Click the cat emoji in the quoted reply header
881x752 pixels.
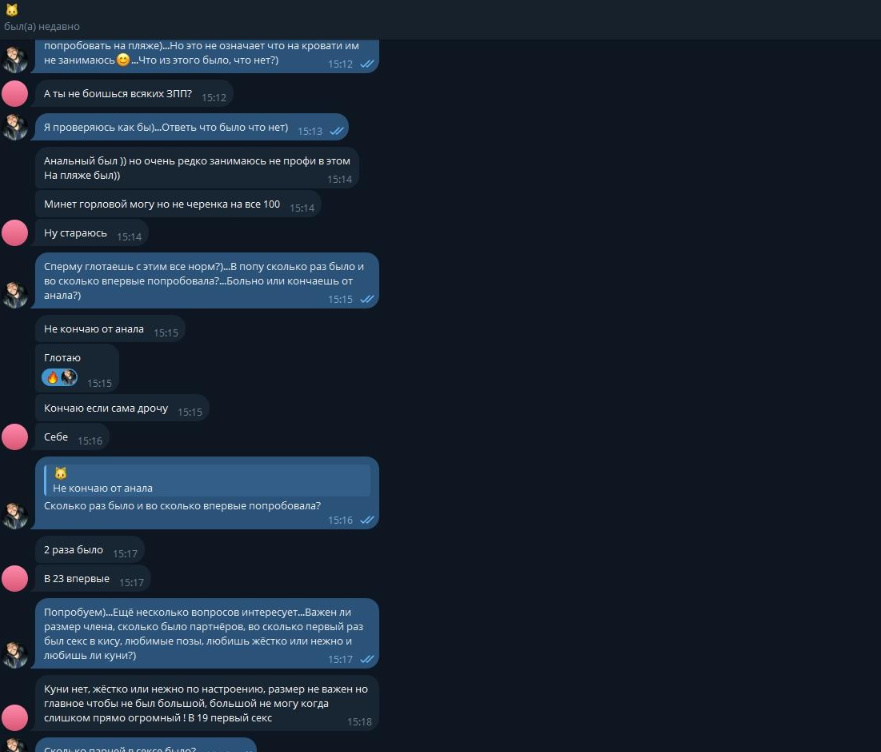(60, 473)
